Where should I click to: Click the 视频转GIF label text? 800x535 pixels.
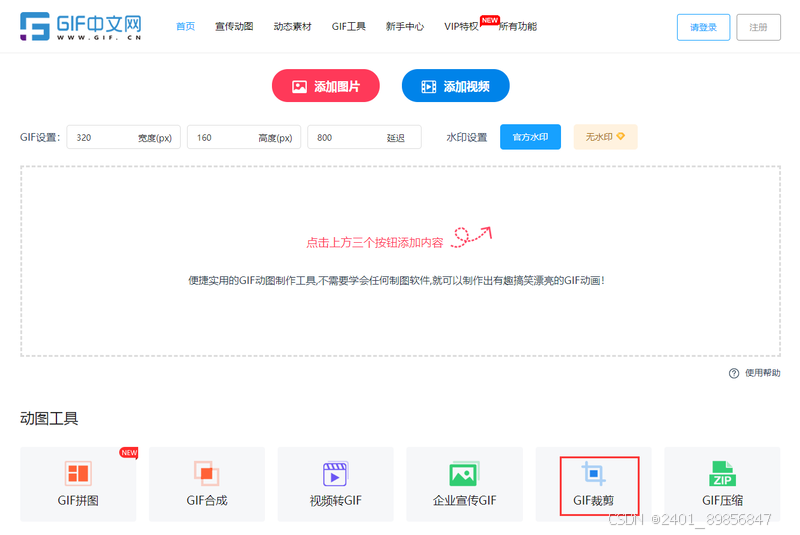point(335,500)
